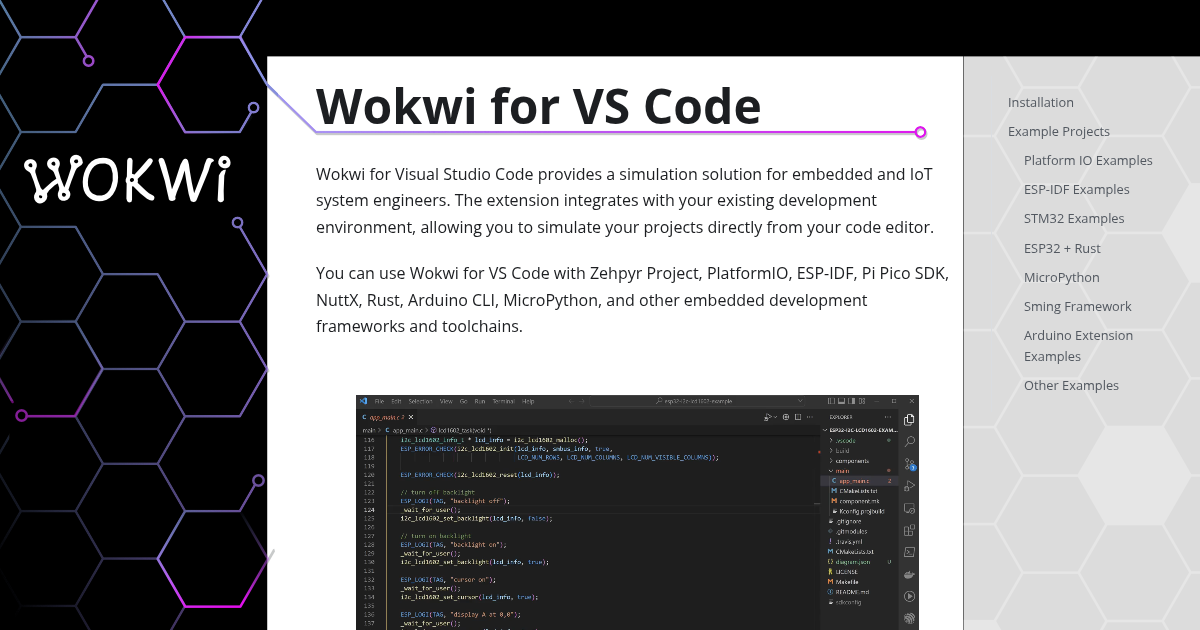Select the app_main.c editor tab
Viewport: 1200px width, 630px height.
[383, 417]
